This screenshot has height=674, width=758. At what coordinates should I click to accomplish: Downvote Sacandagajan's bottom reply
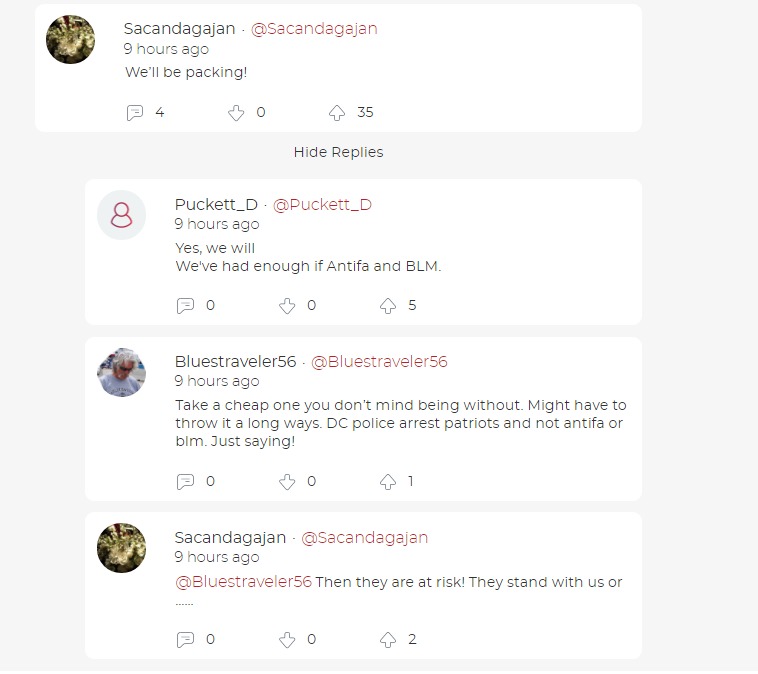click(287, 640)
